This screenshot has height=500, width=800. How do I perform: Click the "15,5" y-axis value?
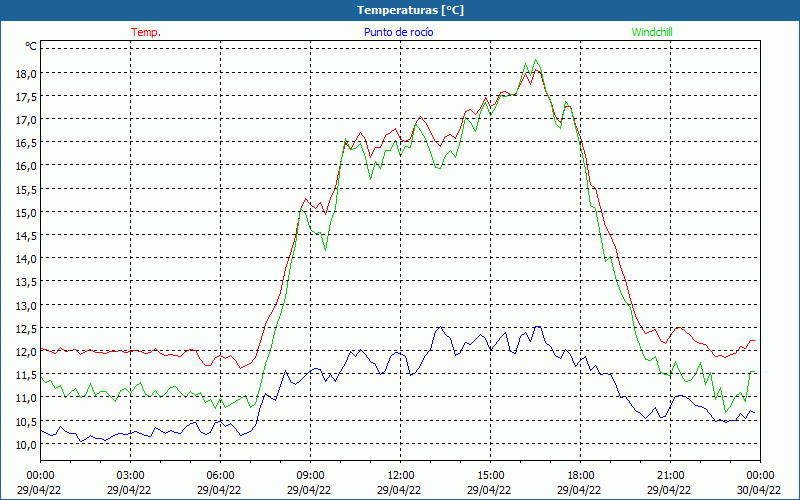(x=27, y=189)
